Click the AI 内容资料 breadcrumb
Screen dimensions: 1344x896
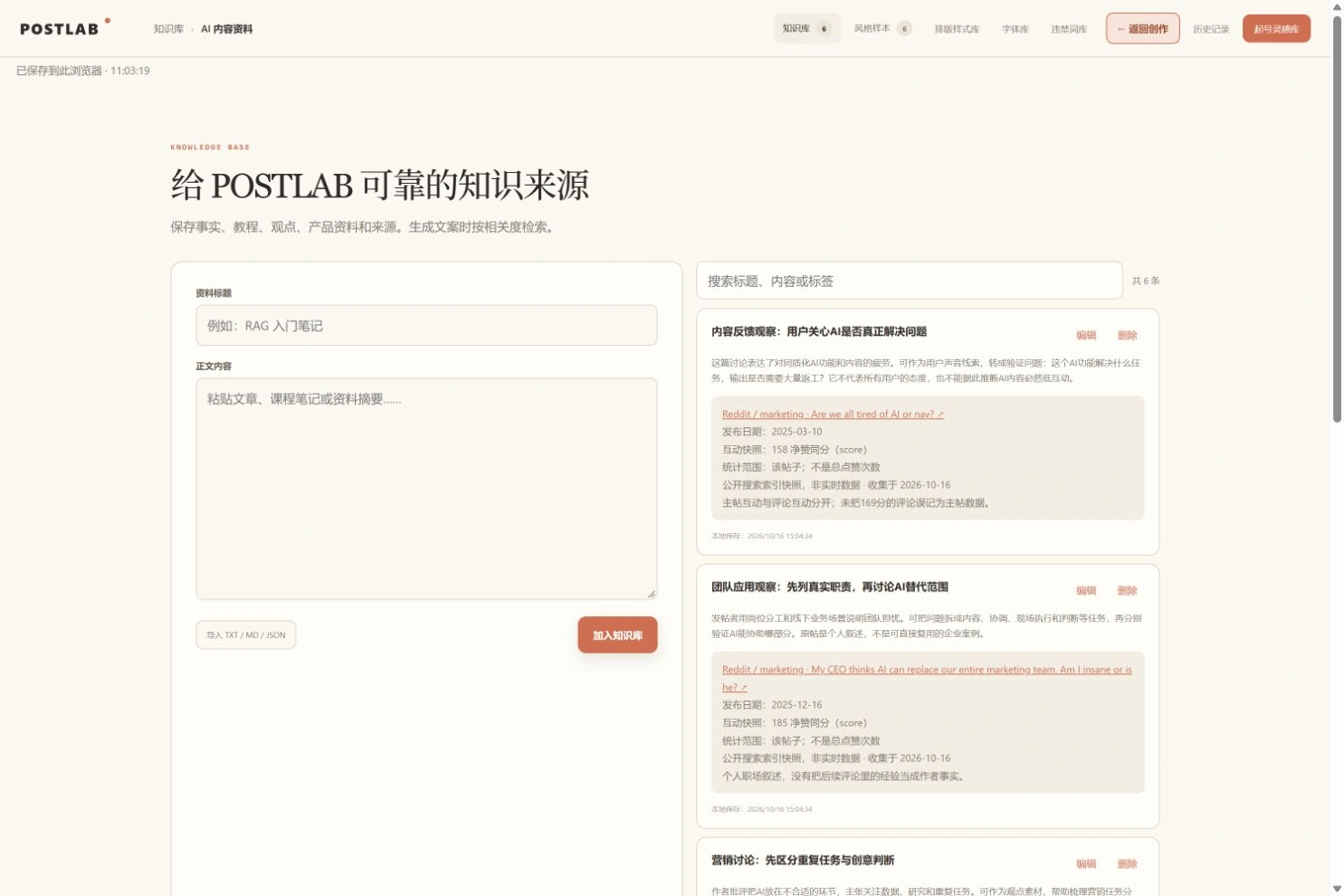click(227, 29)
